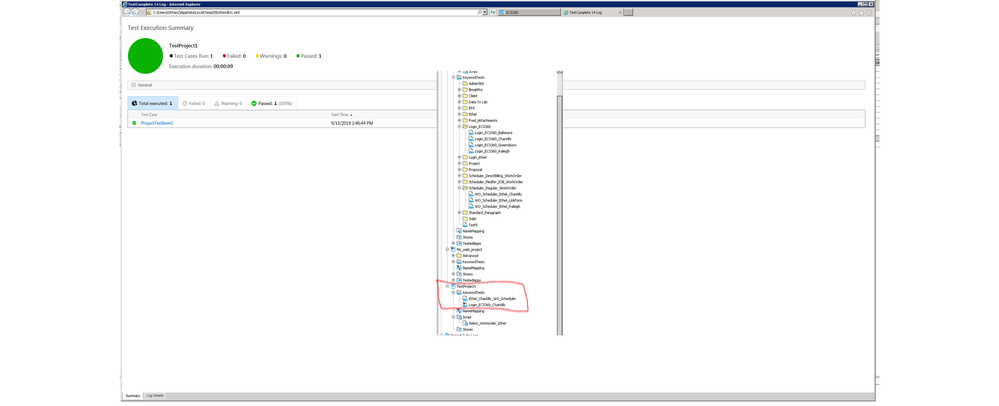
Task: Expand the Client folder node
Action: click(x=459, y=96)
